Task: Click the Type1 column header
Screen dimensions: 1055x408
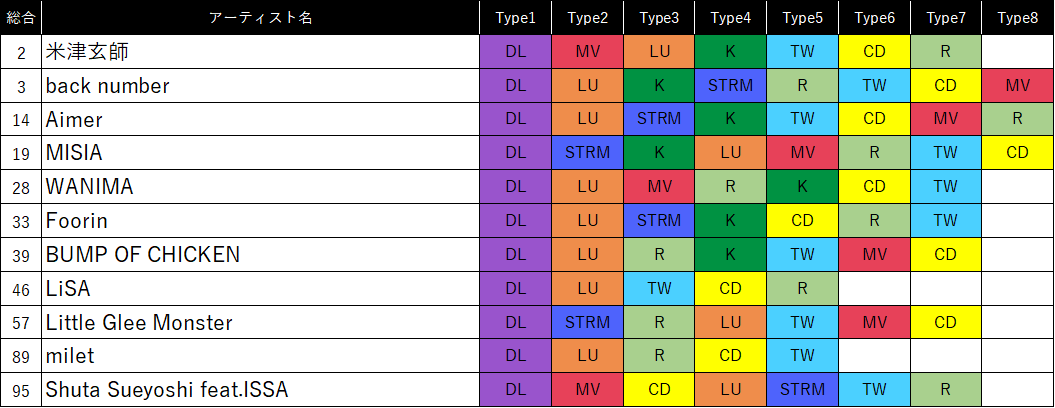Action: tap(515, 18)
